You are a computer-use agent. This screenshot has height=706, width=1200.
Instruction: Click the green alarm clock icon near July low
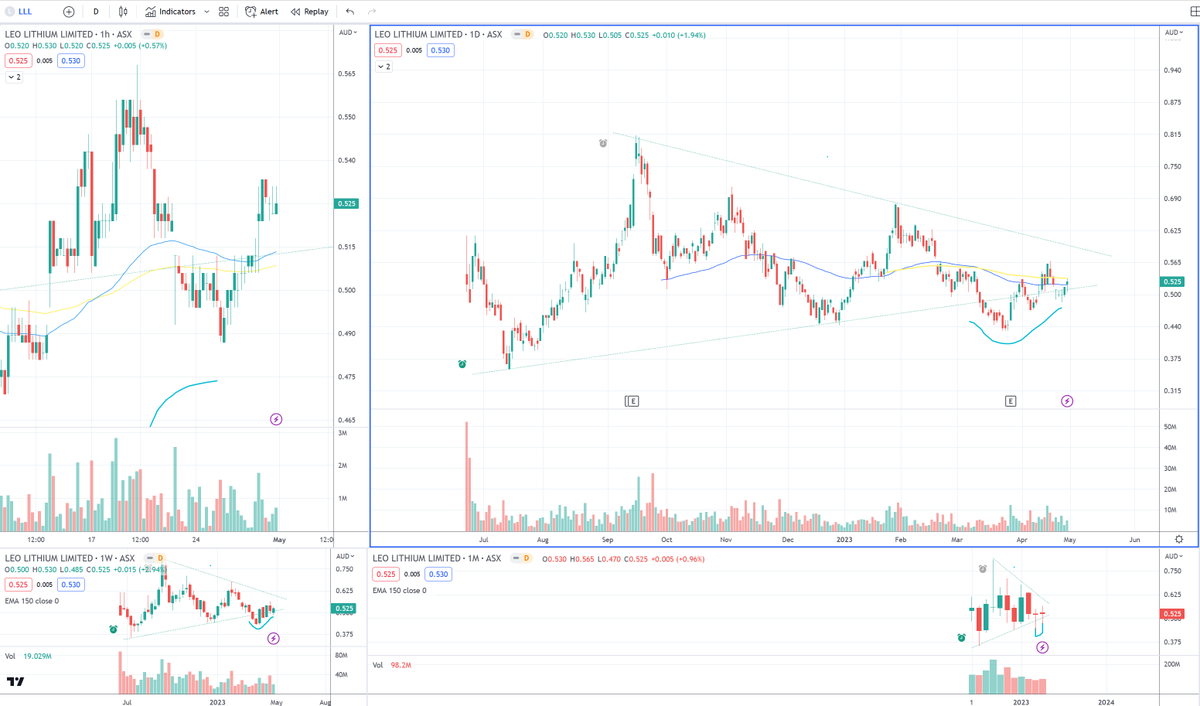tap(462, 364)
